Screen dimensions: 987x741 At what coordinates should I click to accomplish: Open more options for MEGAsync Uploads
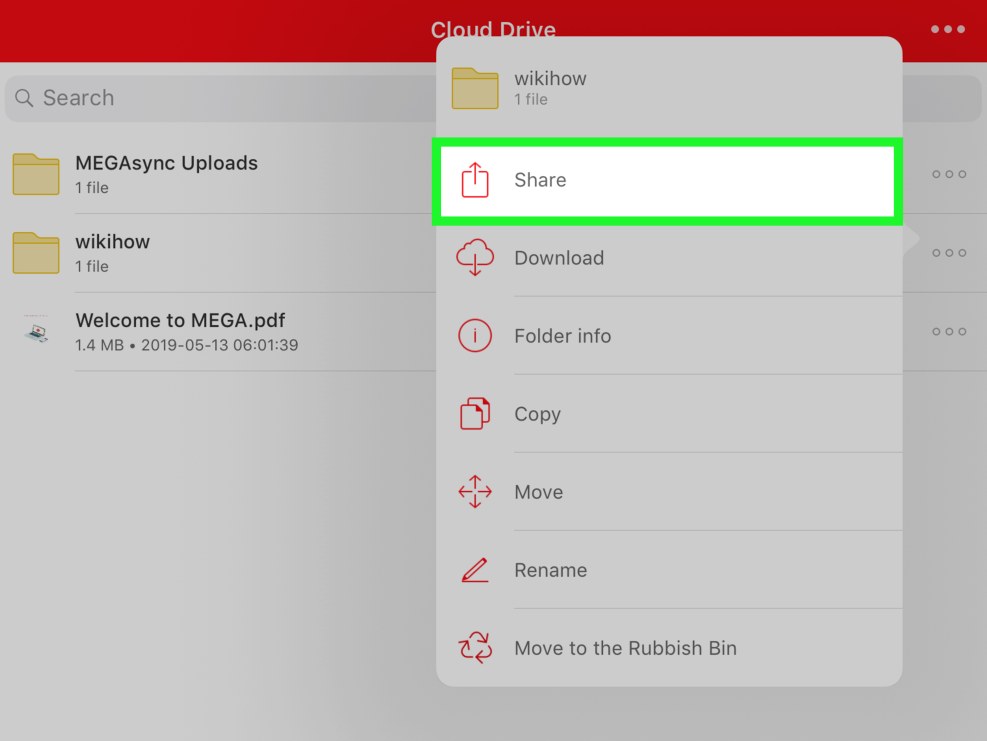coord(948,174)
